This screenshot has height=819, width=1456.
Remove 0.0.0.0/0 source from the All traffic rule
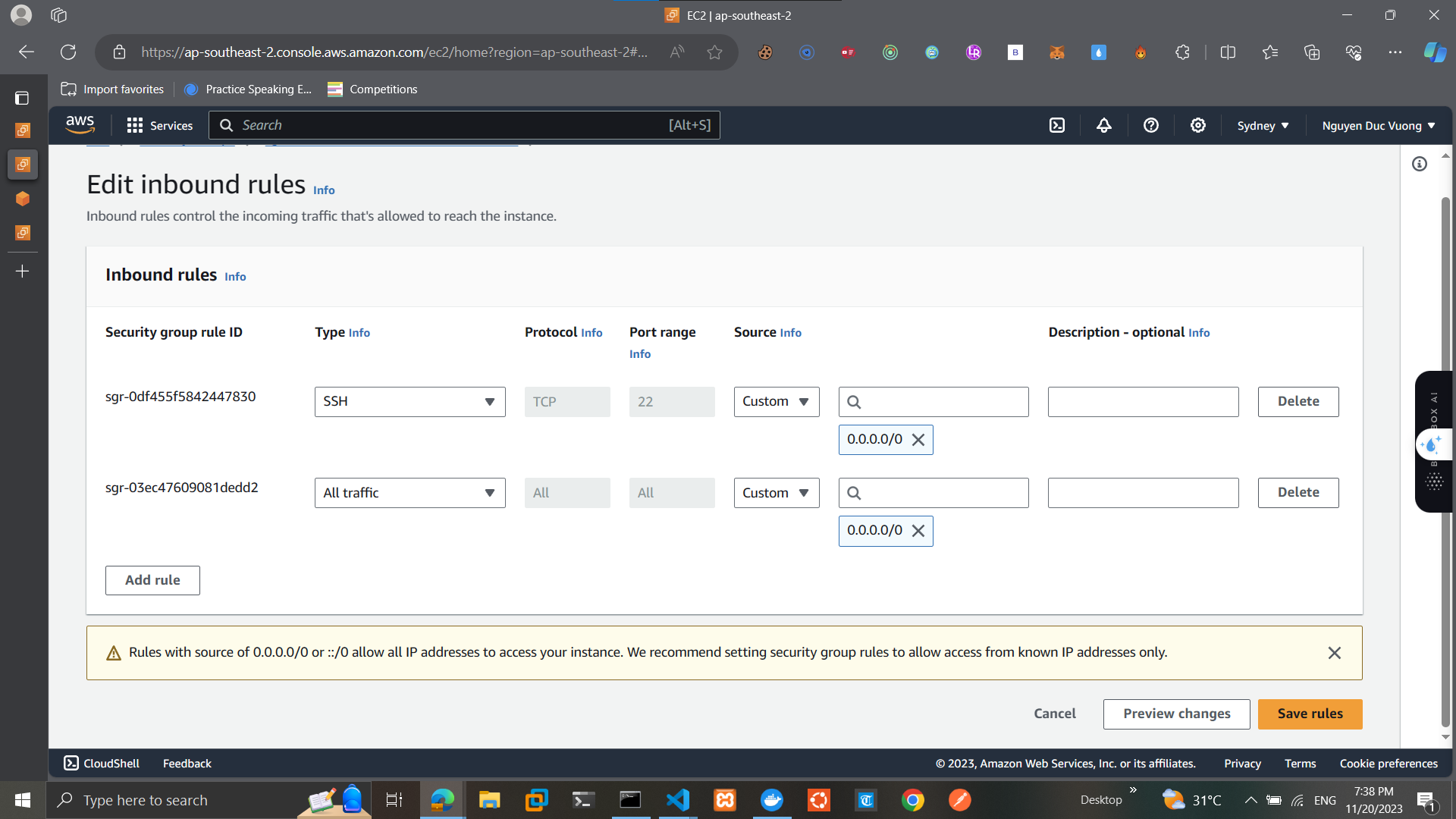point(918,531)
